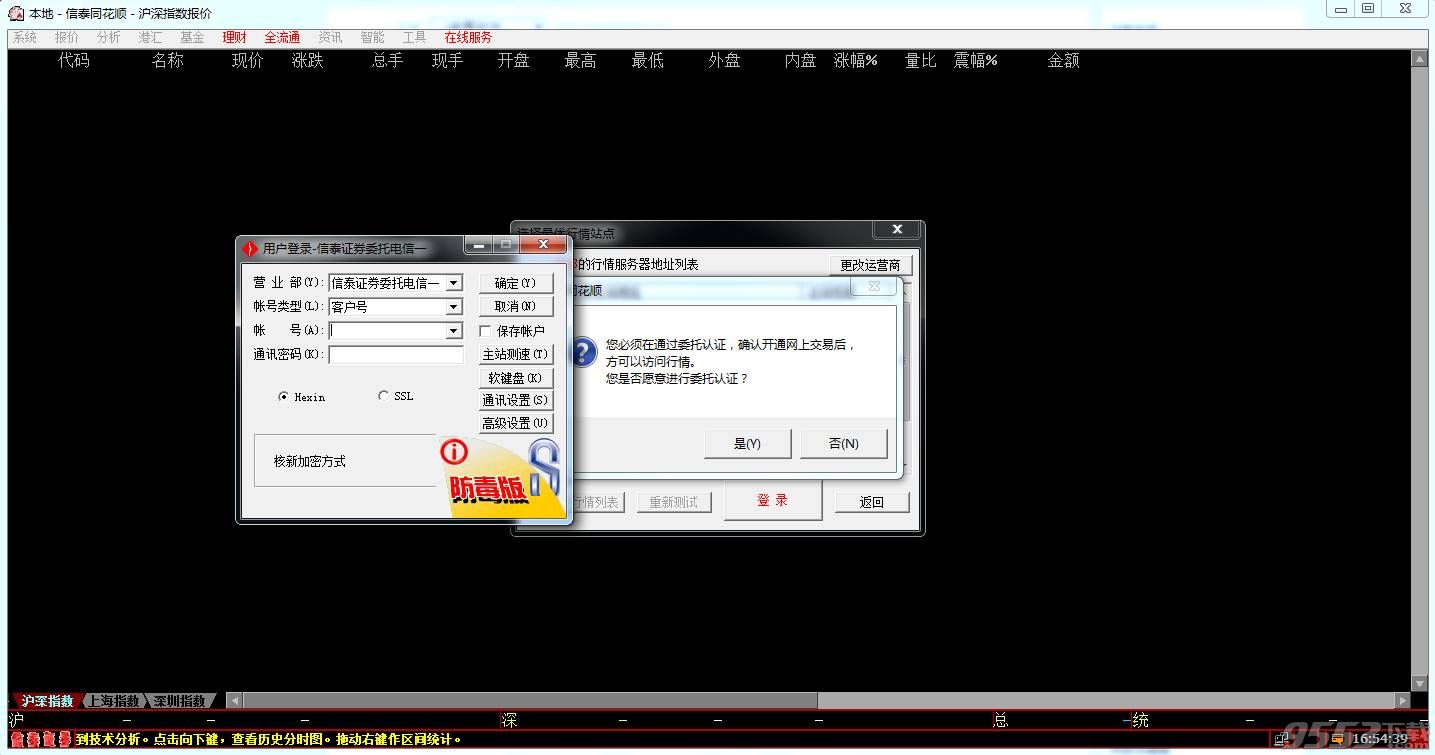The width and height of the screenshot is (1435, 755).
Task: Sort by the 名称 column header
Action: coord(168,61)
